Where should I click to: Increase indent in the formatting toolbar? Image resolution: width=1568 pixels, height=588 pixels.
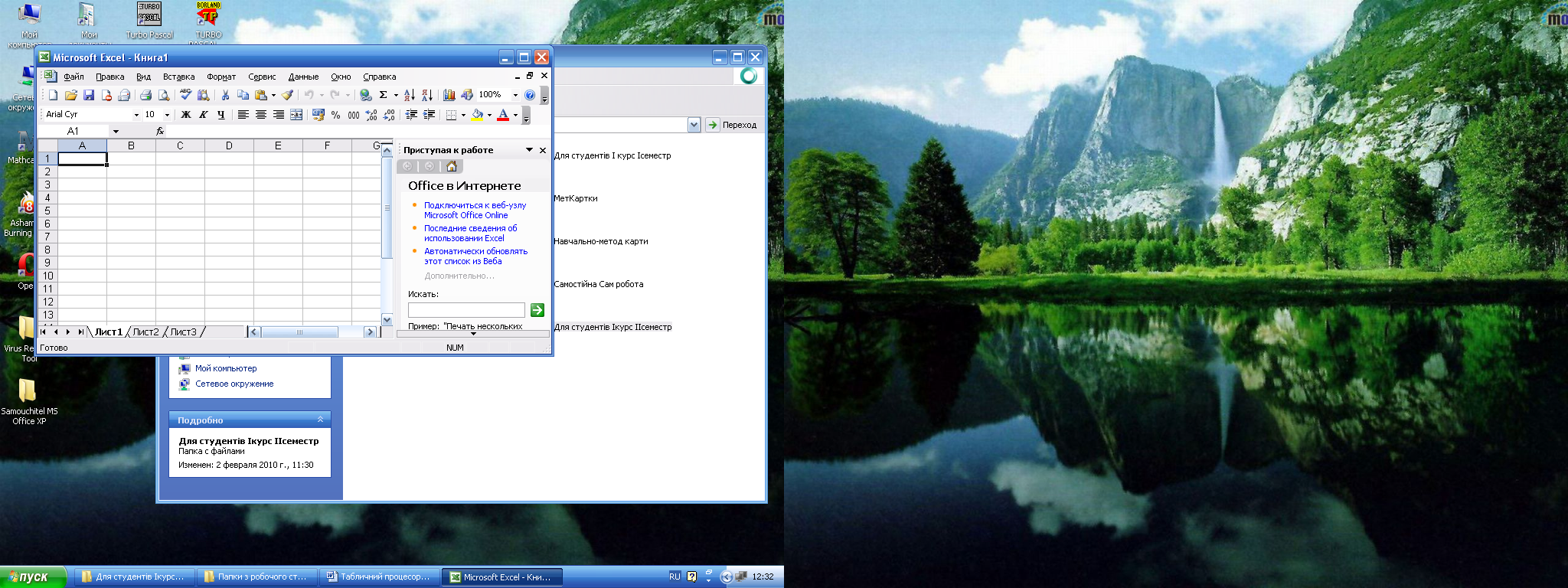pyautogui.click(x=429, y=115)
